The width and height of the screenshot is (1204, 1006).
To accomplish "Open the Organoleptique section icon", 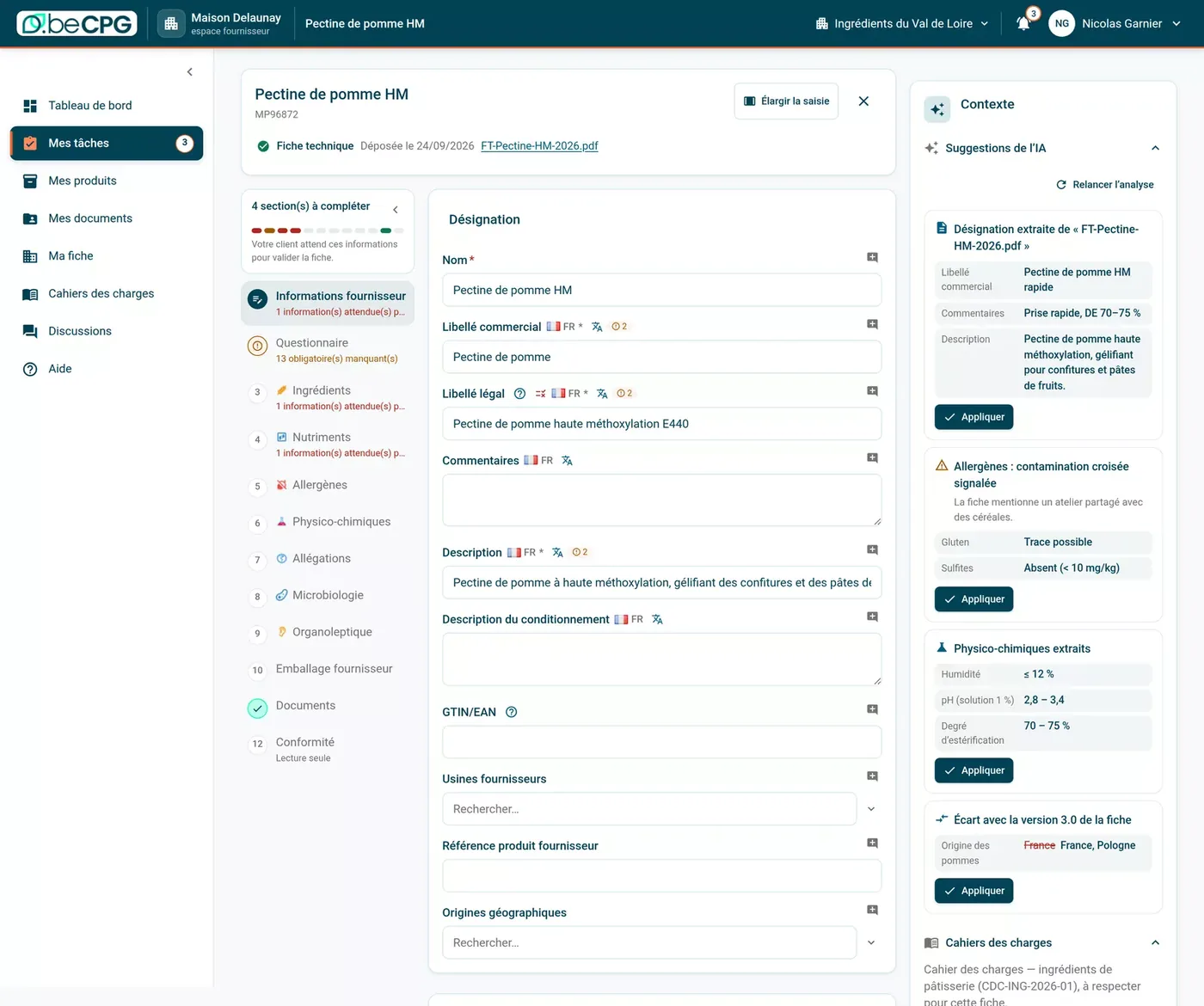I will (x=281, y=632).
